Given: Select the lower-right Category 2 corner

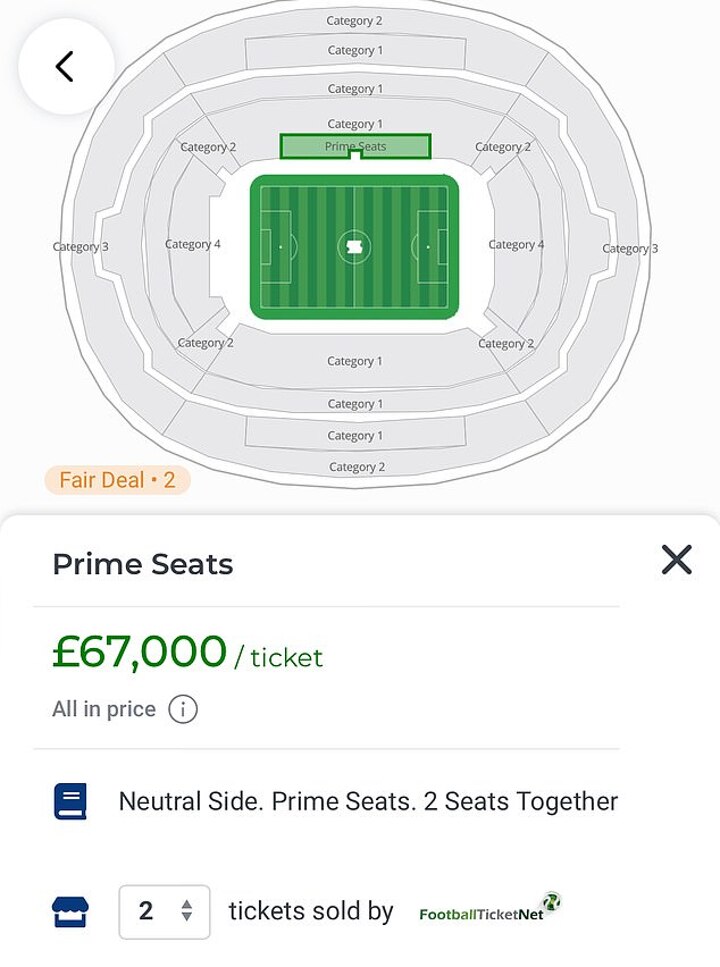Looking at the screenshot, I should pyautogui.click(x=505, y=343).
